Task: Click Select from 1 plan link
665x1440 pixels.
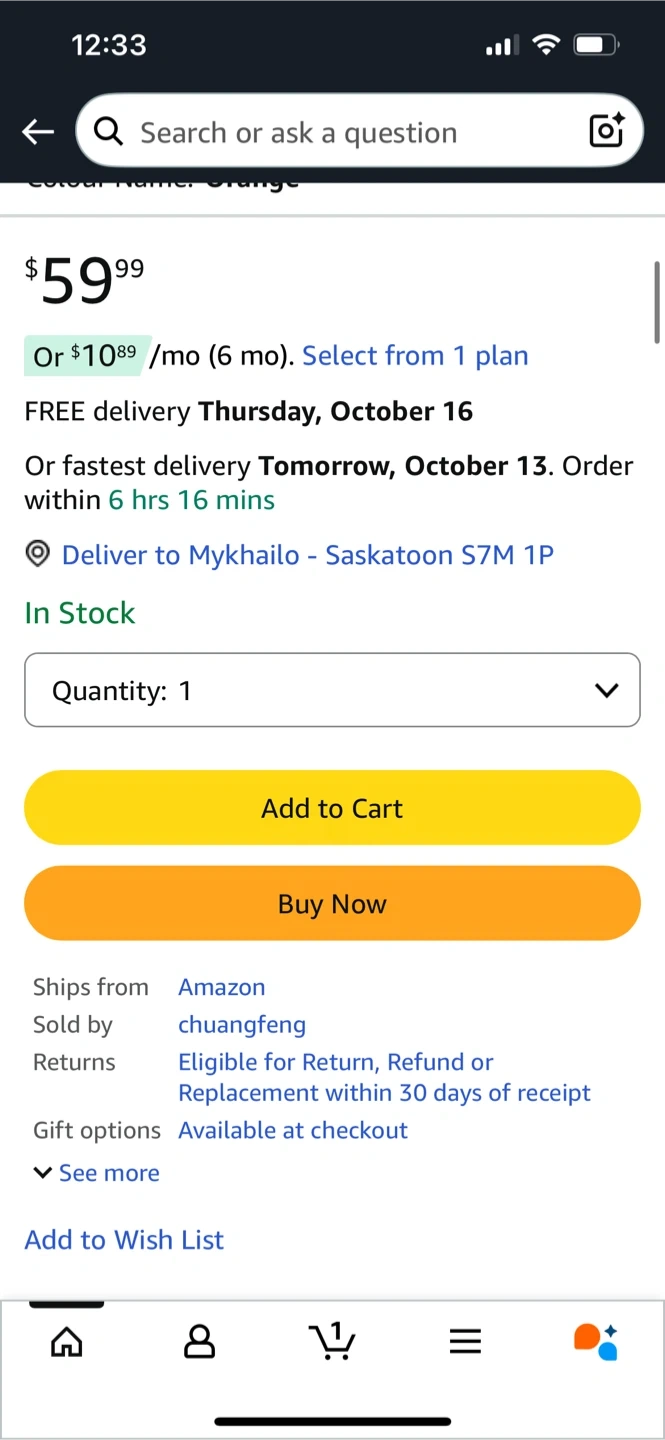Action: [x=415, y=356]
